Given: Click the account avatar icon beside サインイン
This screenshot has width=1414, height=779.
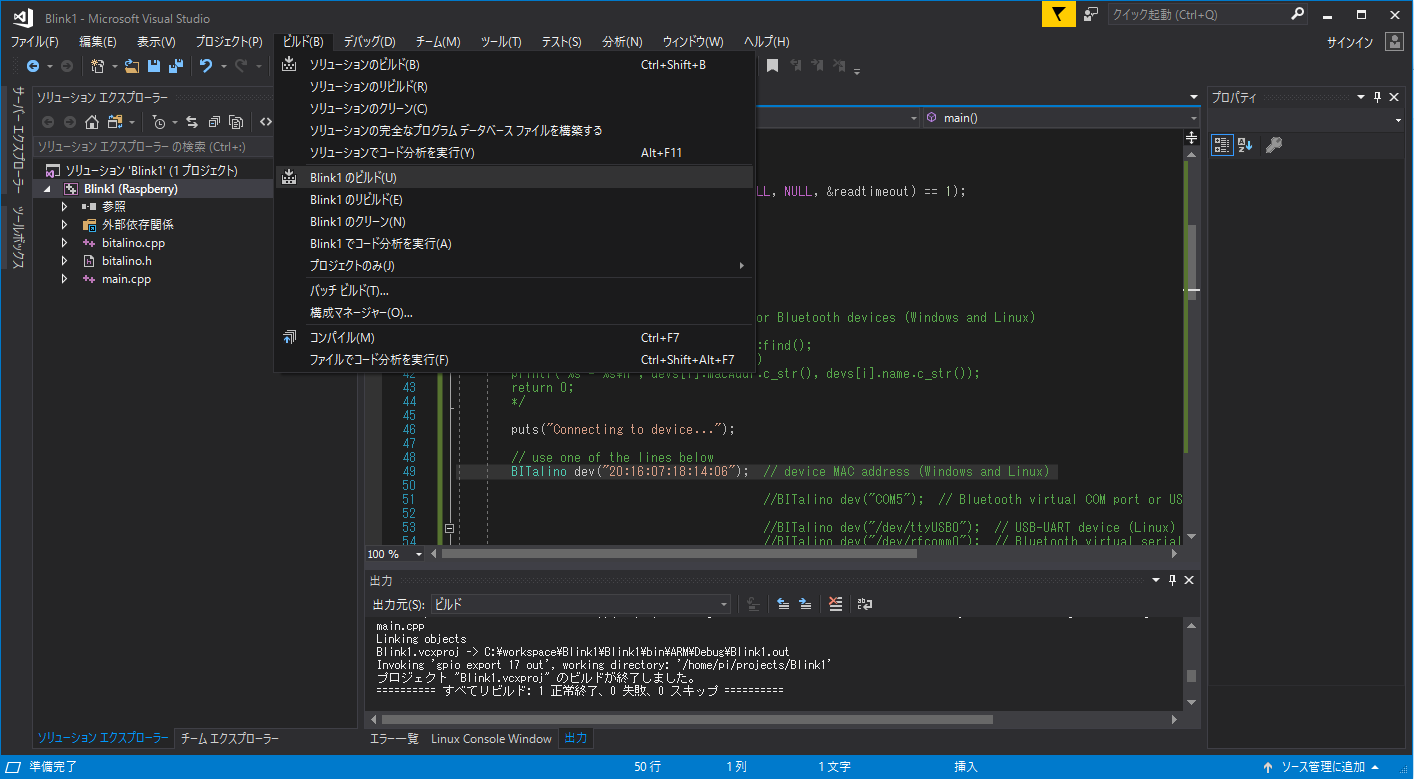Looking at the screenshot, I should coord(1395,41).
